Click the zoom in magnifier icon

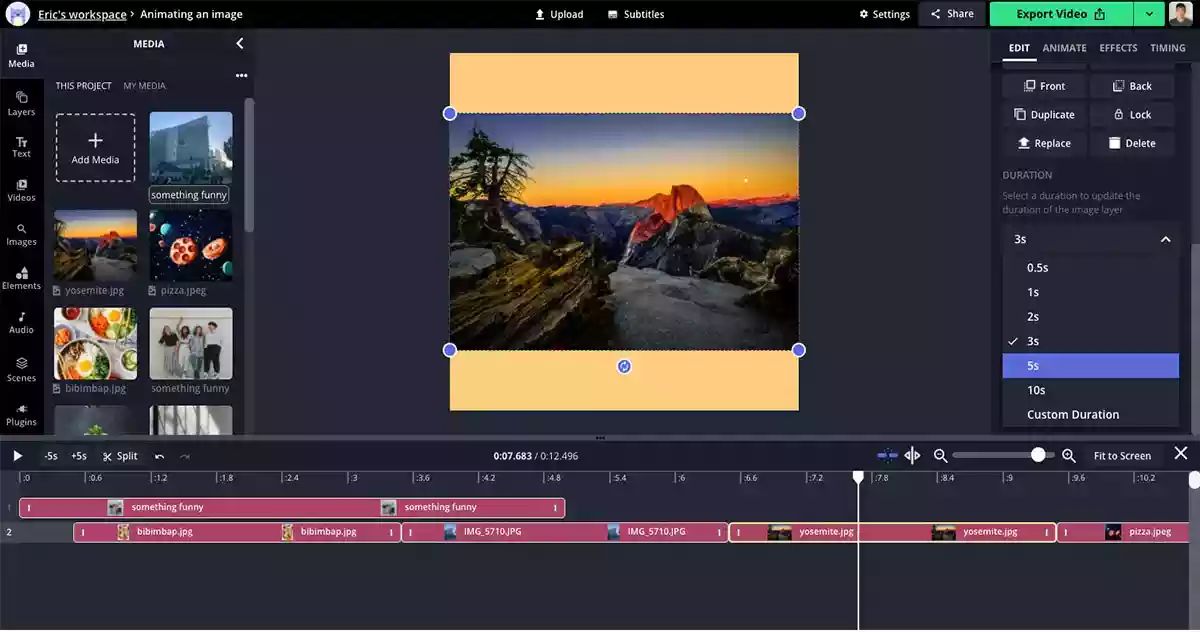coord(1068,456)
